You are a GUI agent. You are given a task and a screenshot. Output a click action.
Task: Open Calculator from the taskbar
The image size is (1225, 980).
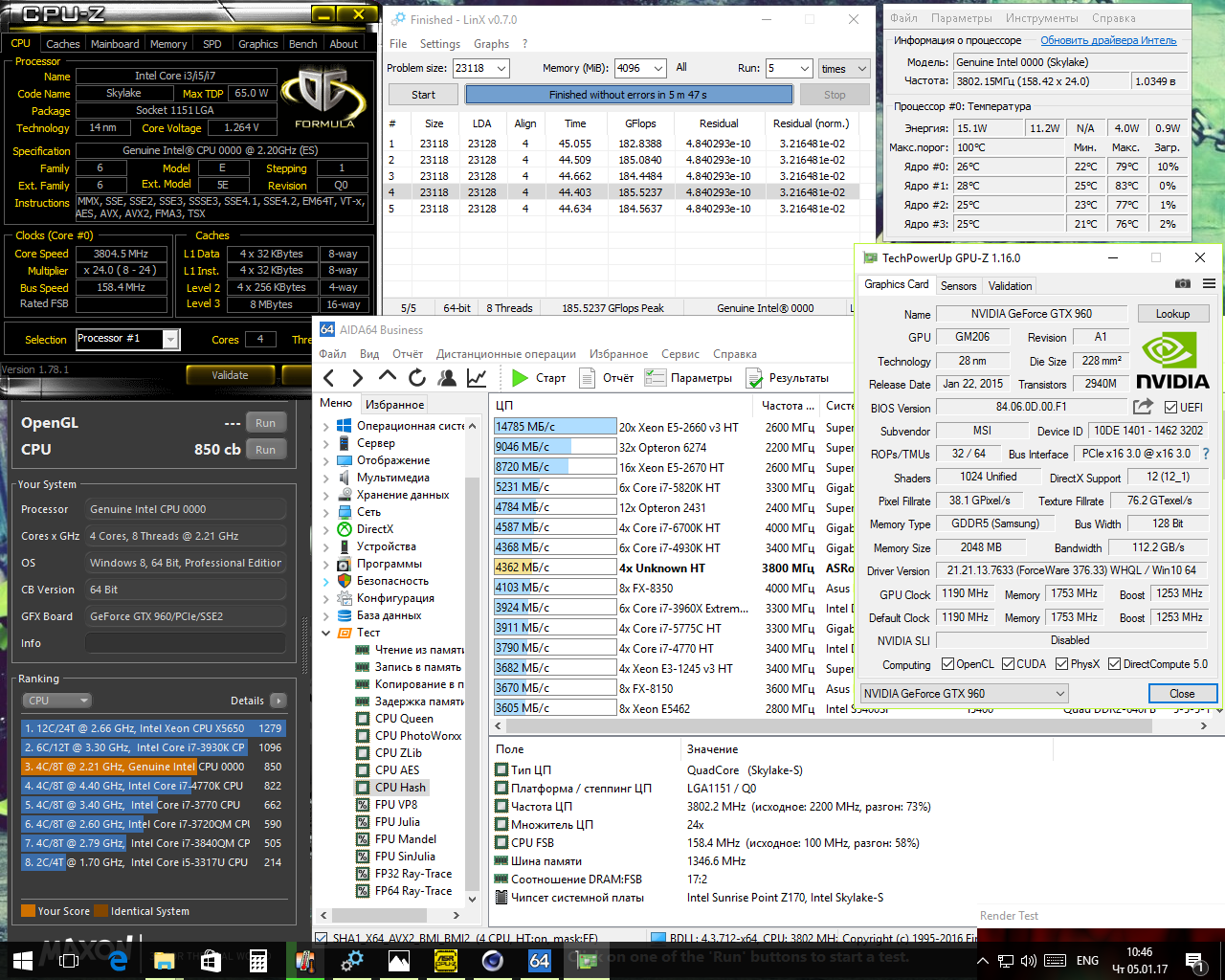point(258,960)
